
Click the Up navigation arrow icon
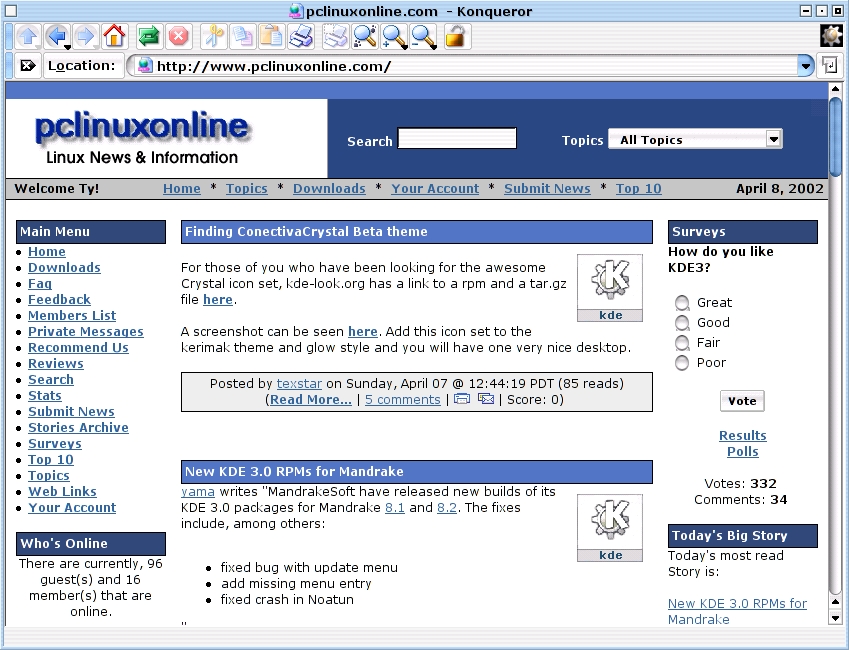pos(28,37)
